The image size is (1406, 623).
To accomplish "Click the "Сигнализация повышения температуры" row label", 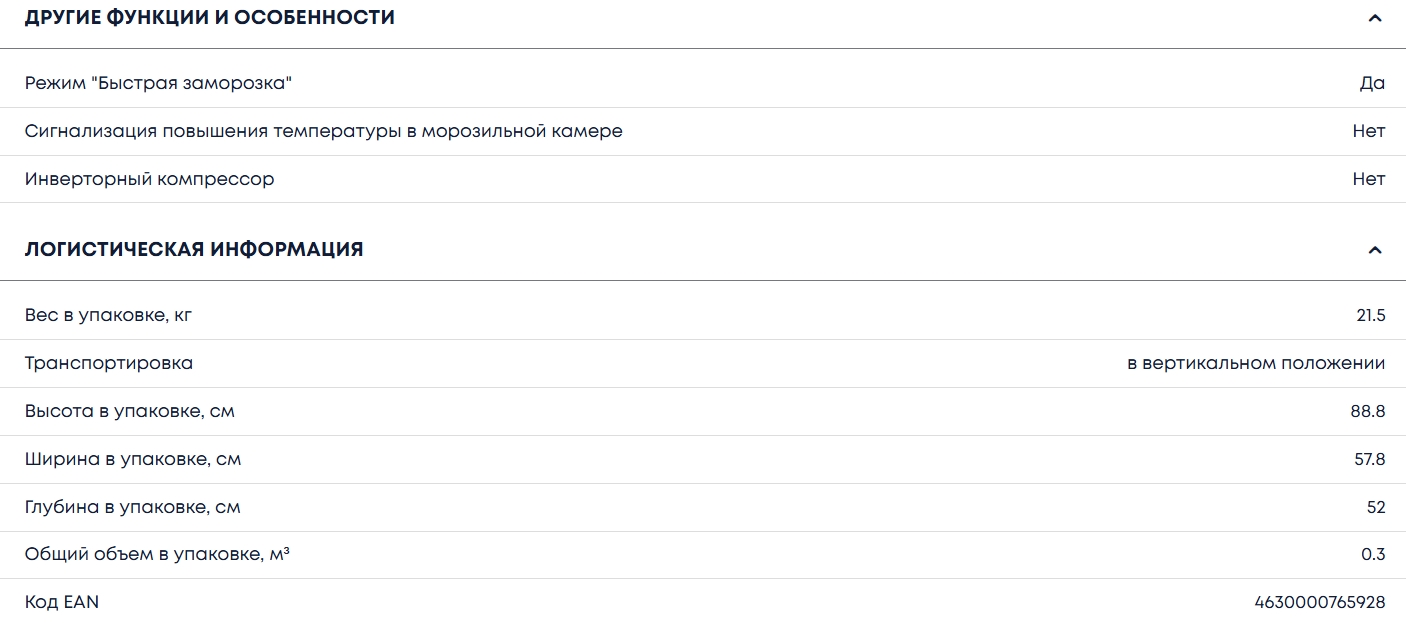I will coord(323,131).
